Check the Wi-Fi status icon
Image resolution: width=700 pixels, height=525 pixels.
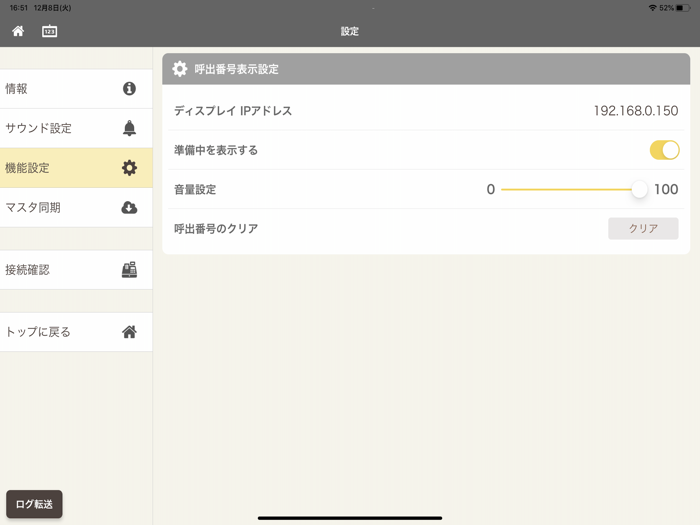point(653,8)
